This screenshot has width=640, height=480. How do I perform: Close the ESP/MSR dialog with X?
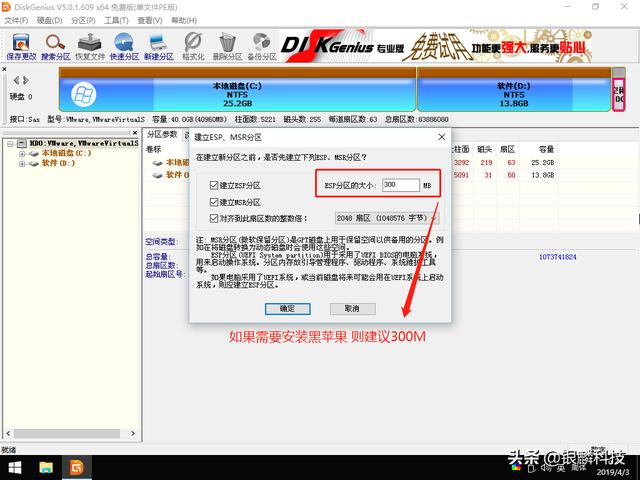click(x=442, y=137)
